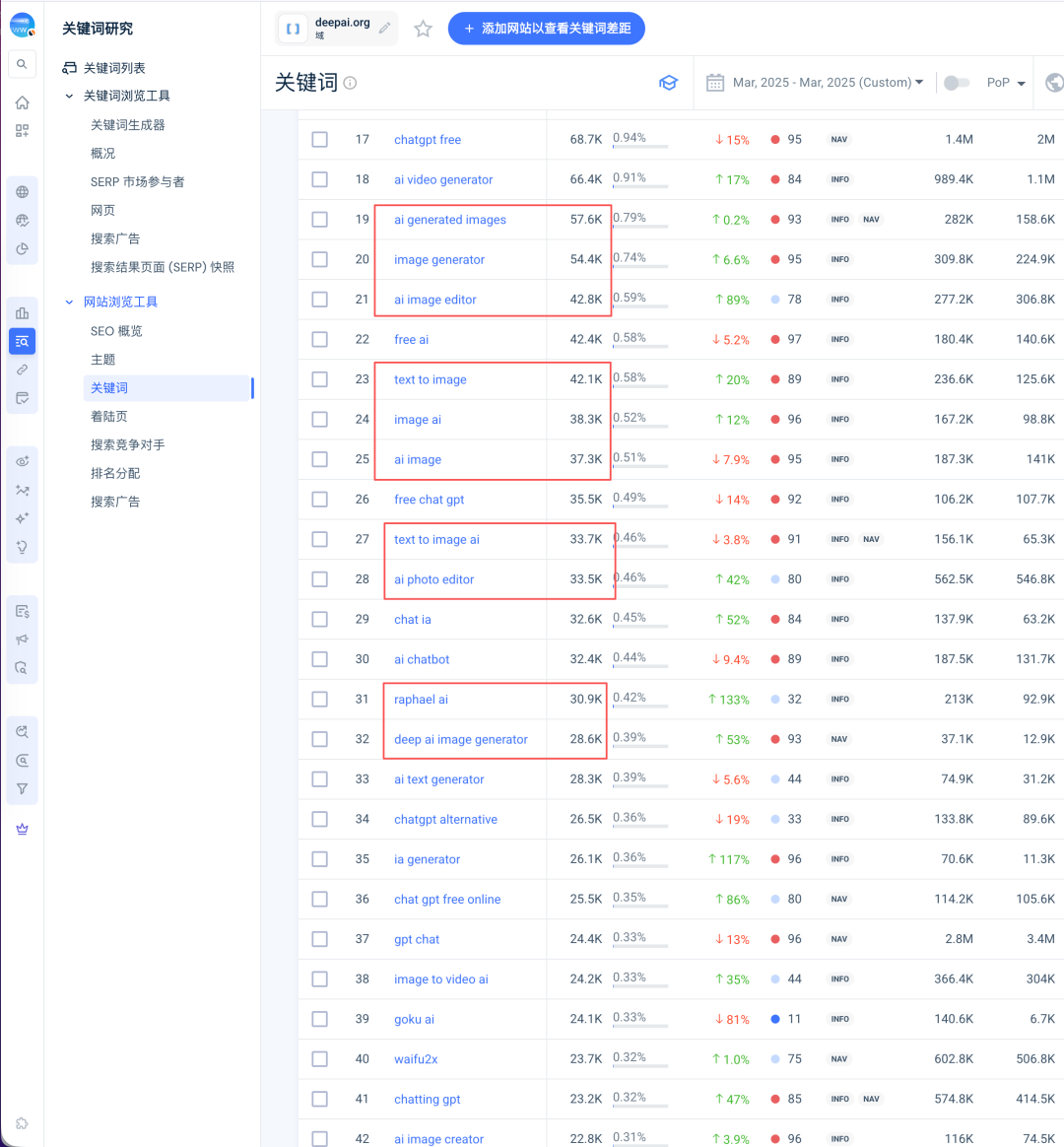The height and width of the screenshot is (1147, 1064).
Task: Open the graduation cap education icon
Action: [668, 83]
